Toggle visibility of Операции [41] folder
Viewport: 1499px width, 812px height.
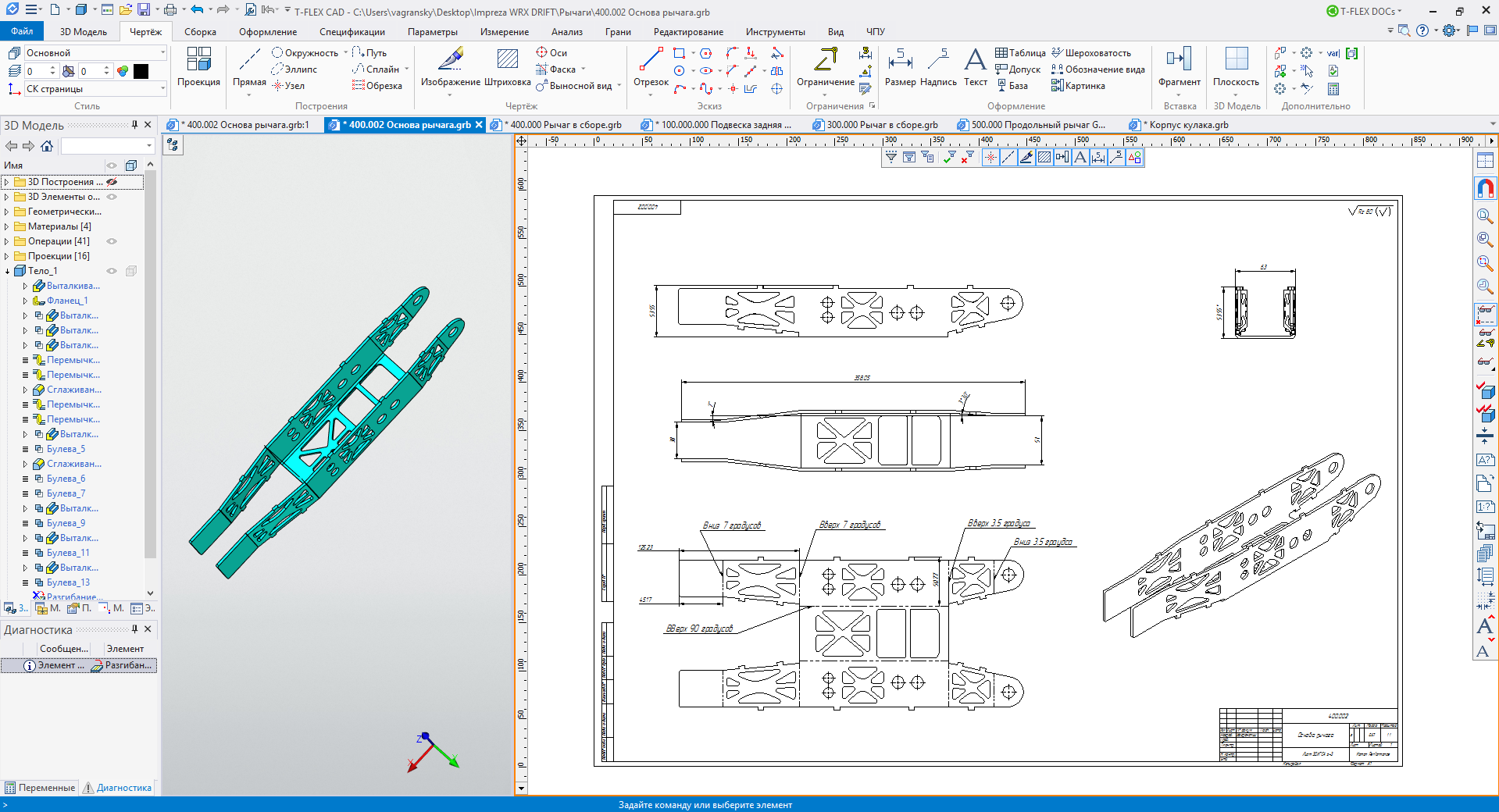[112, 240]
